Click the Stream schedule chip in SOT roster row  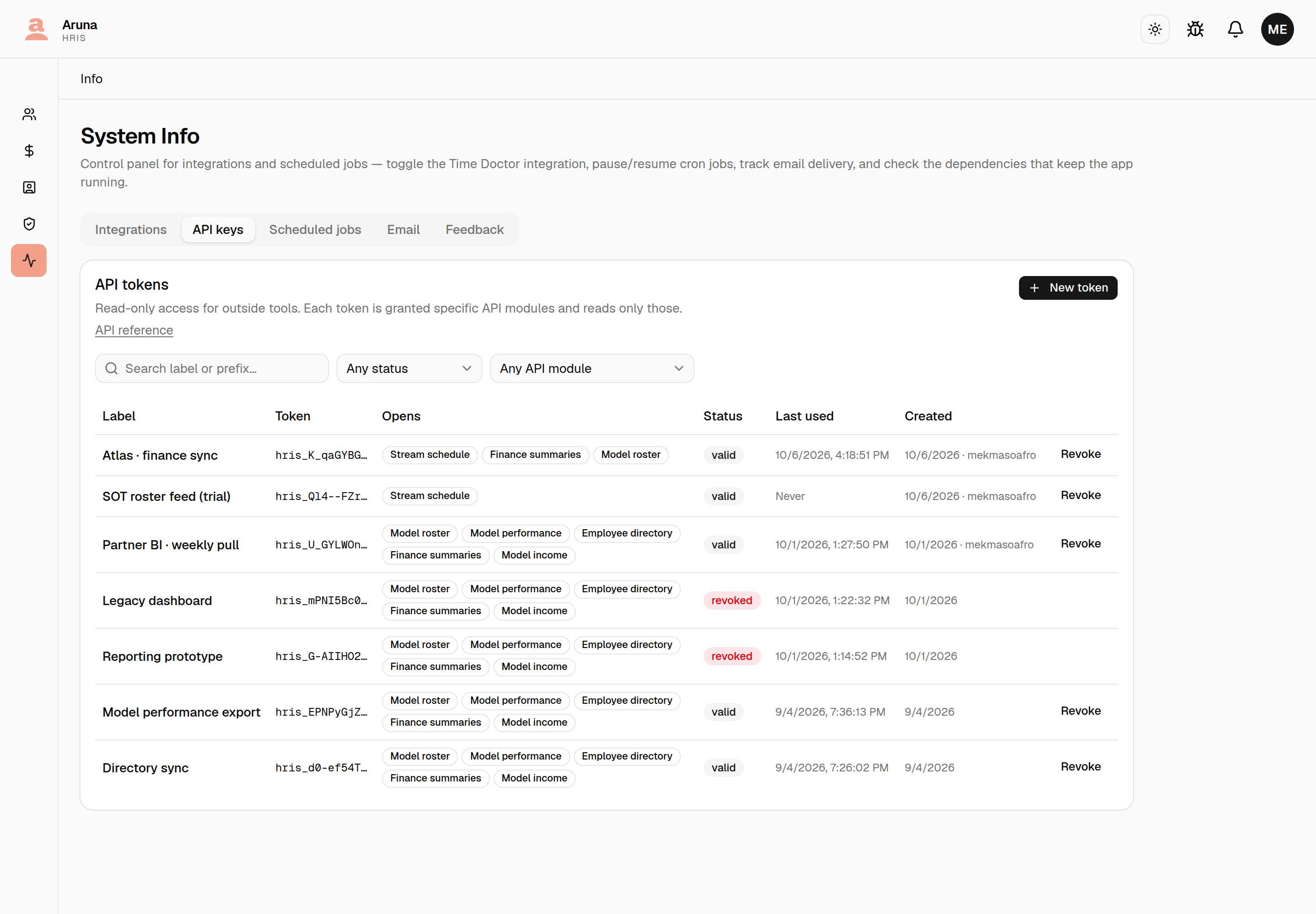(x=430, y=496)
